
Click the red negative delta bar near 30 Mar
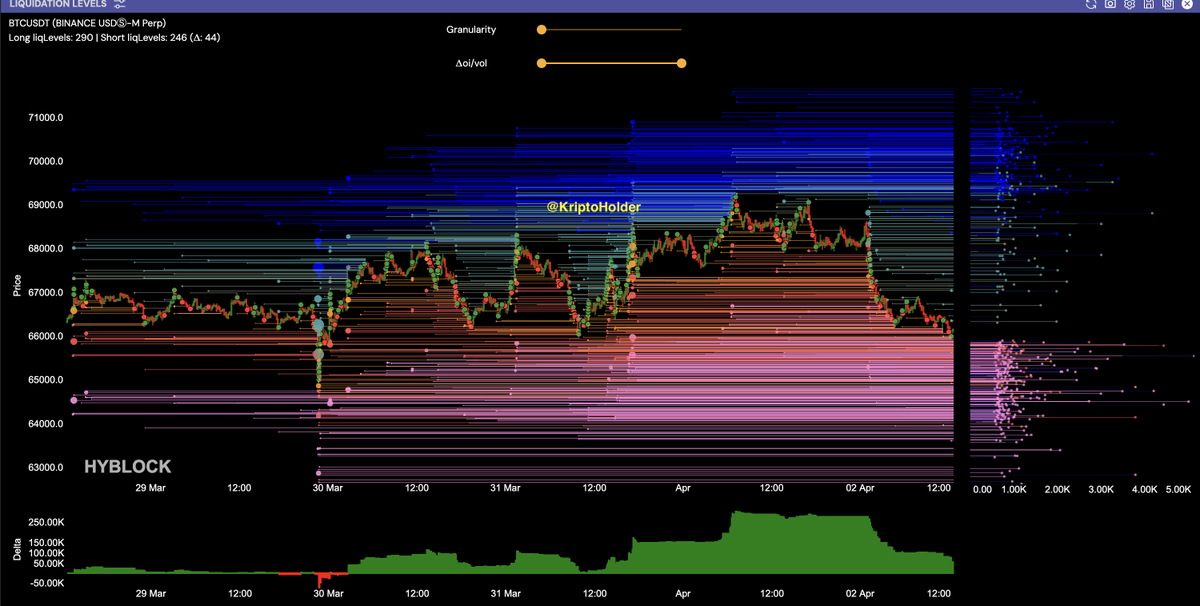322,579
